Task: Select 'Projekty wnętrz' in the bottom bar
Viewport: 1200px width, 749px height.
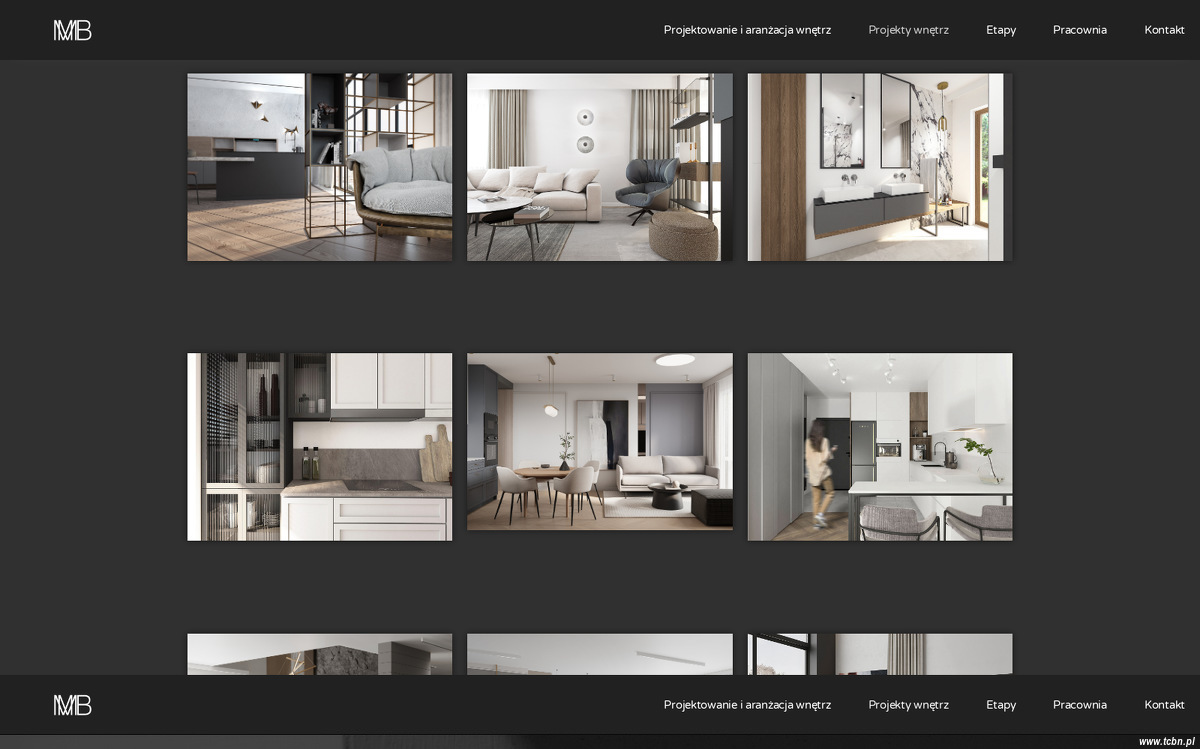Action: (908, 705)
